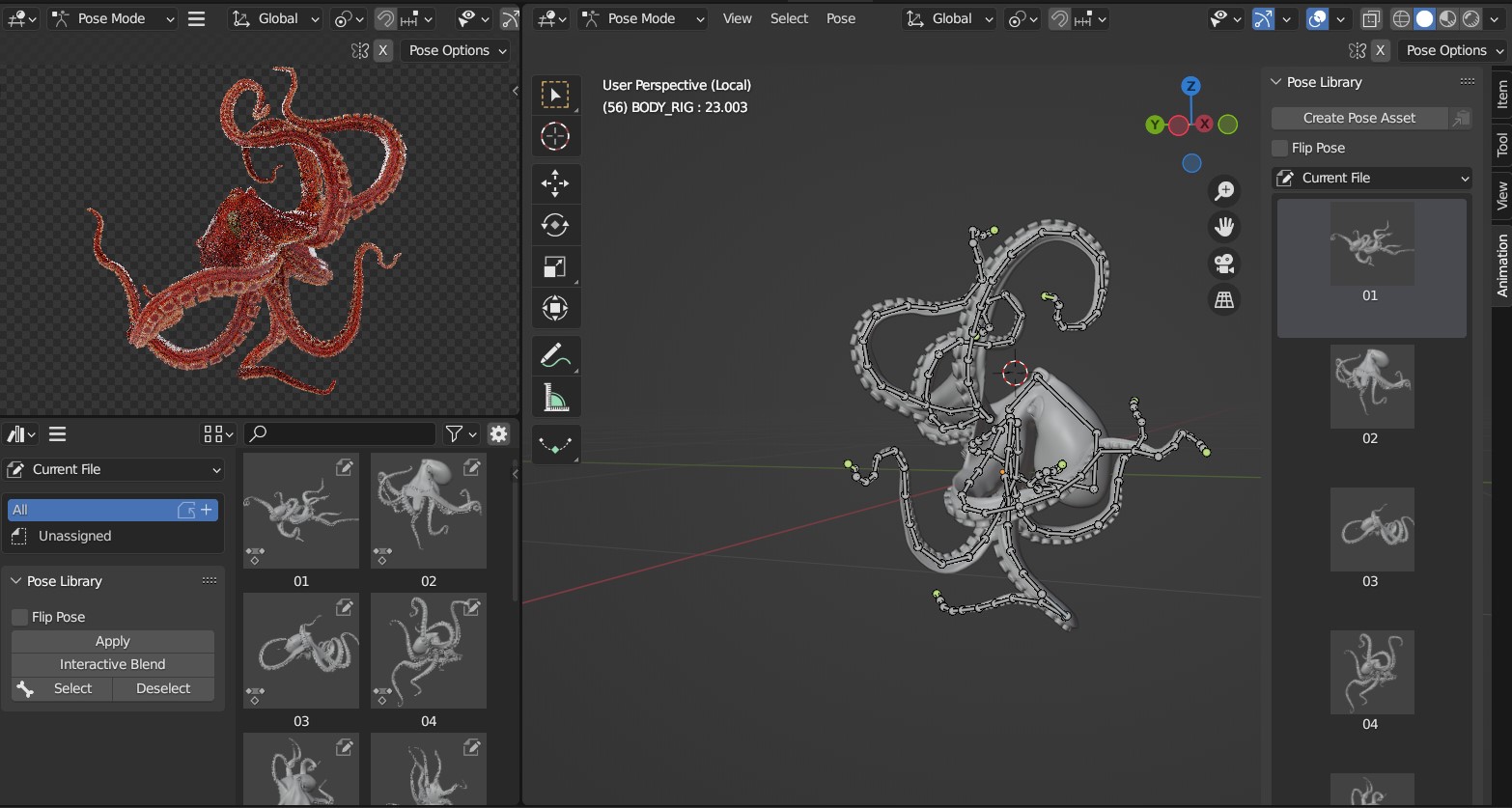Image resolution: width=1512 pixels, height=808 pixels.
Task: Choose the Move tool in the toolbar
Action: tap(555, 183)
